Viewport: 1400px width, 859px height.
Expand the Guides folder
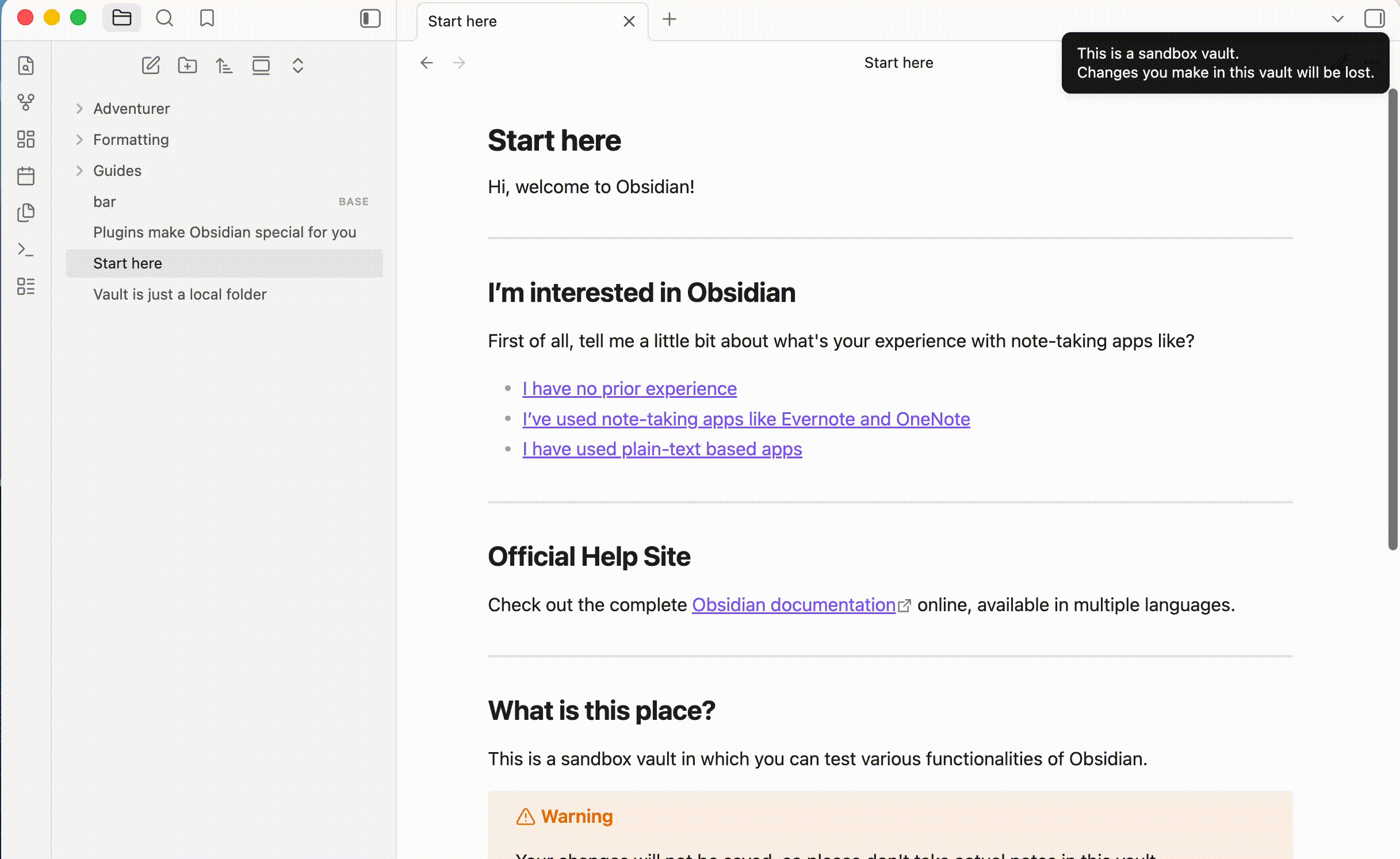click(80, 171)
